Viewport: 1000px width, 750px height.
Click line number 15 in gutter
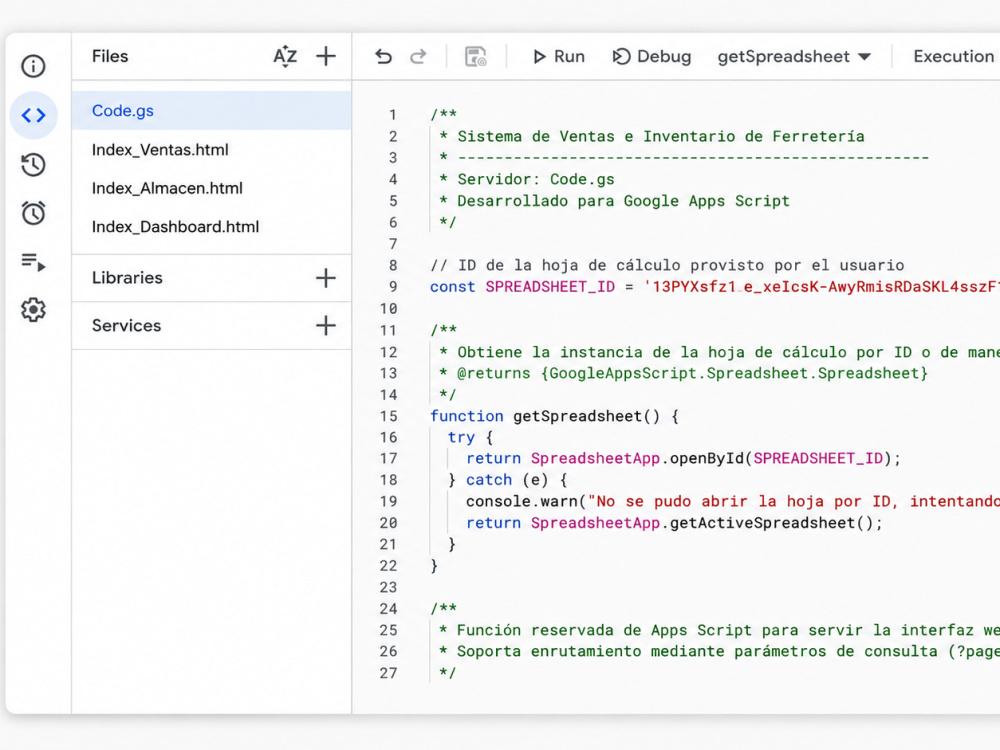pos(388,416)
